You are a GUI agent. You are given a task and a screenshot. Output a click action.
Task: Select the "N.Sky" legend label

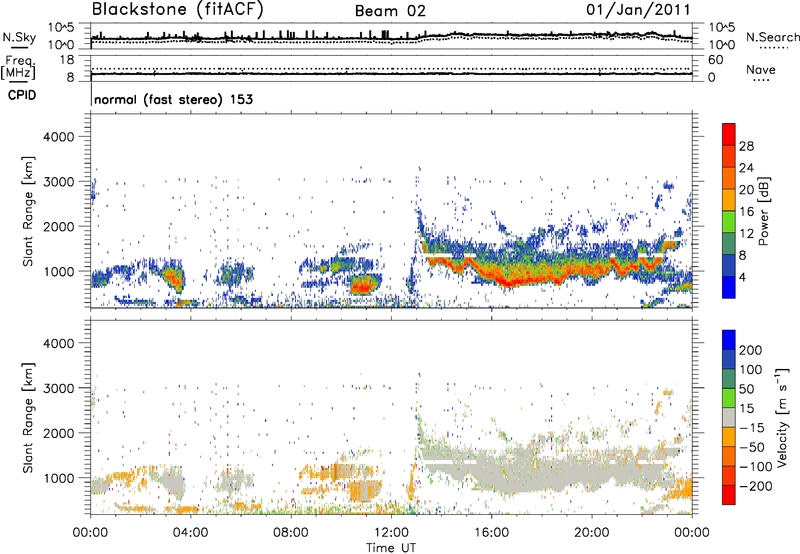[19, 37]
